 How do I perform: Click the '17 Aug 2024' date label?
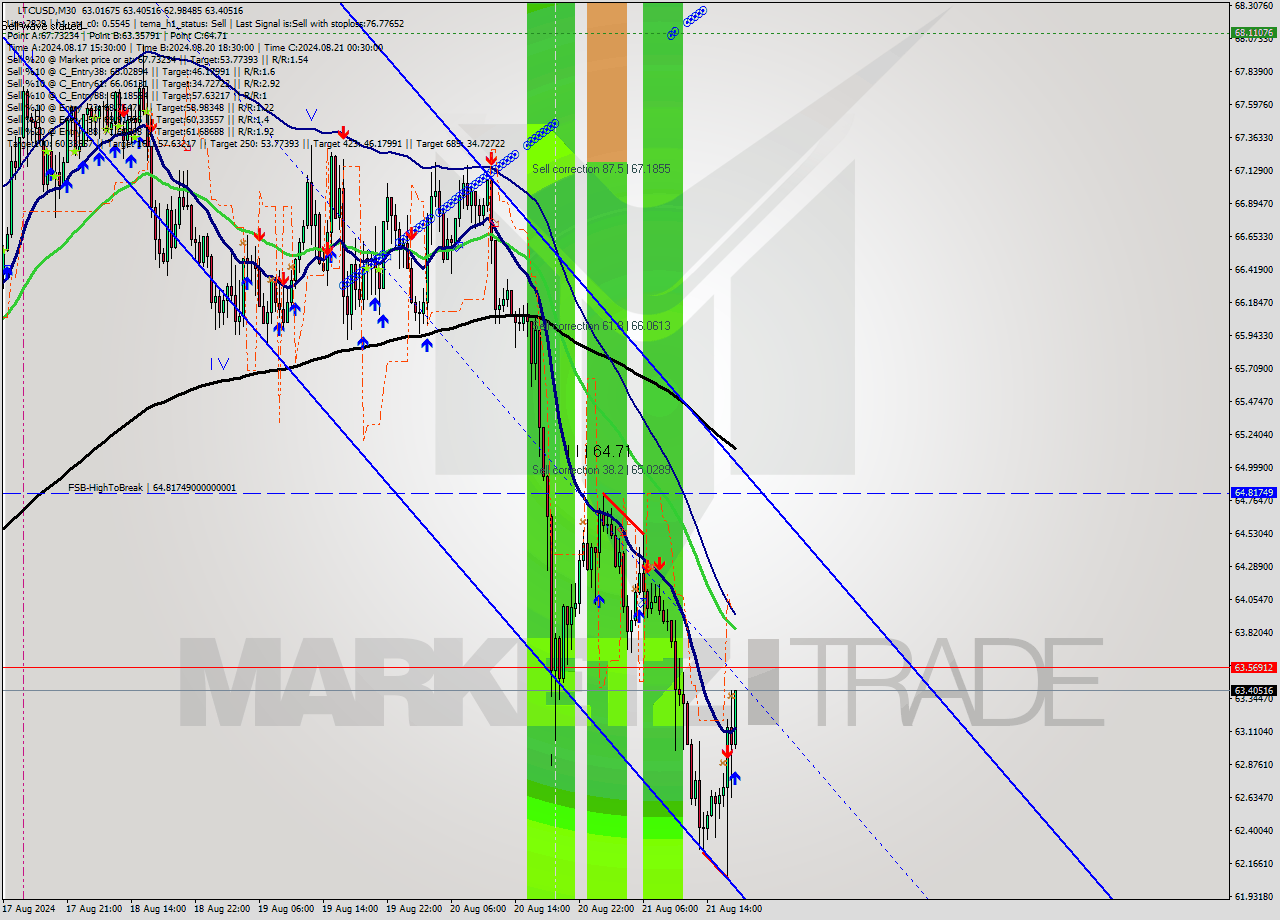29,909
